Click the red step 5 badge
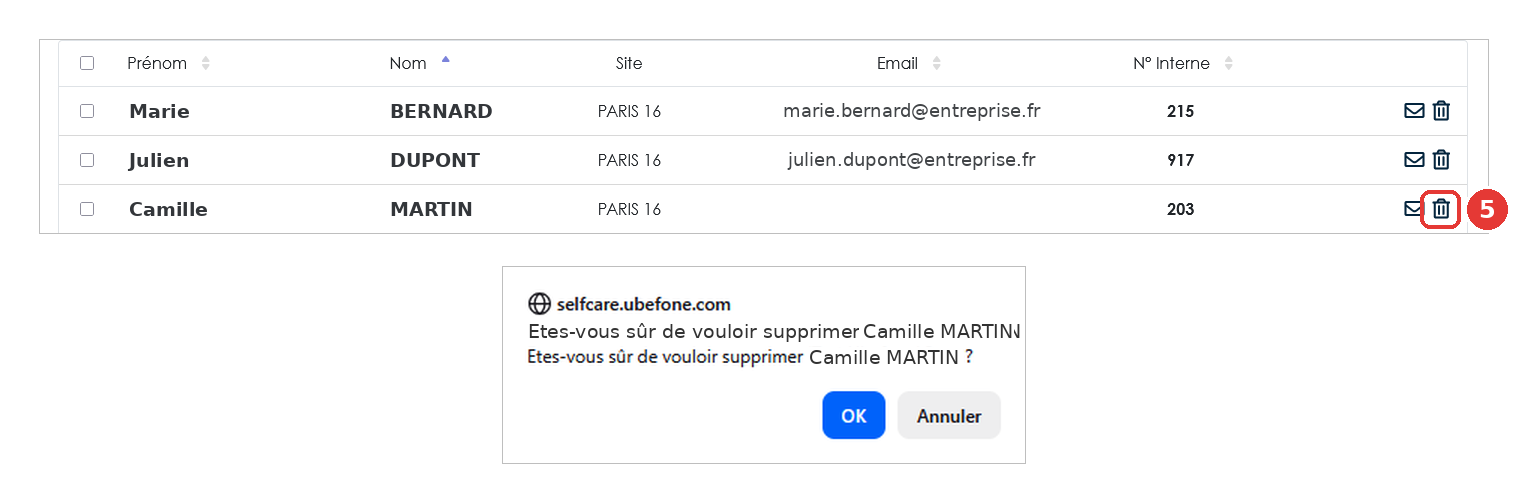This screenshot has width=1528, height=503. [1487, 209]
